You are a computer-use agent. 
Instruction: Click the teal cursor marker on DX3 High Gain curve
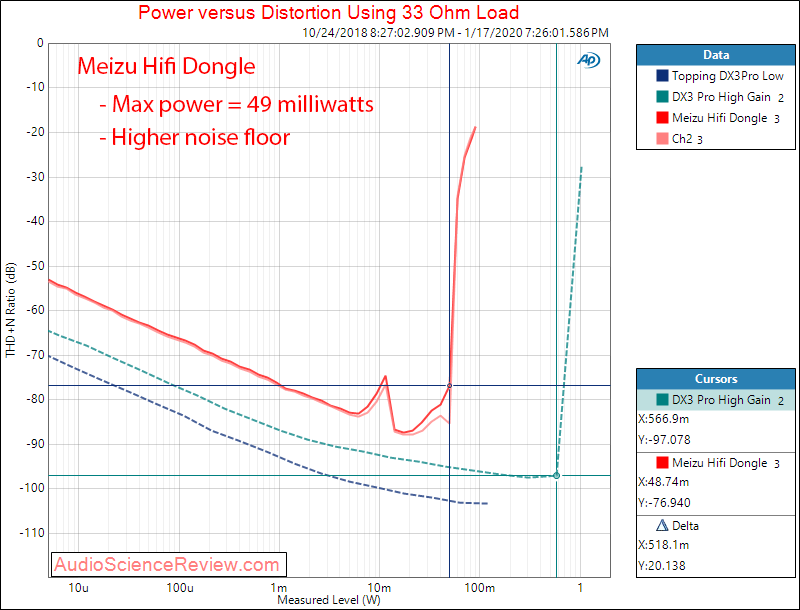pyautogui.click(x=557, y=476)
